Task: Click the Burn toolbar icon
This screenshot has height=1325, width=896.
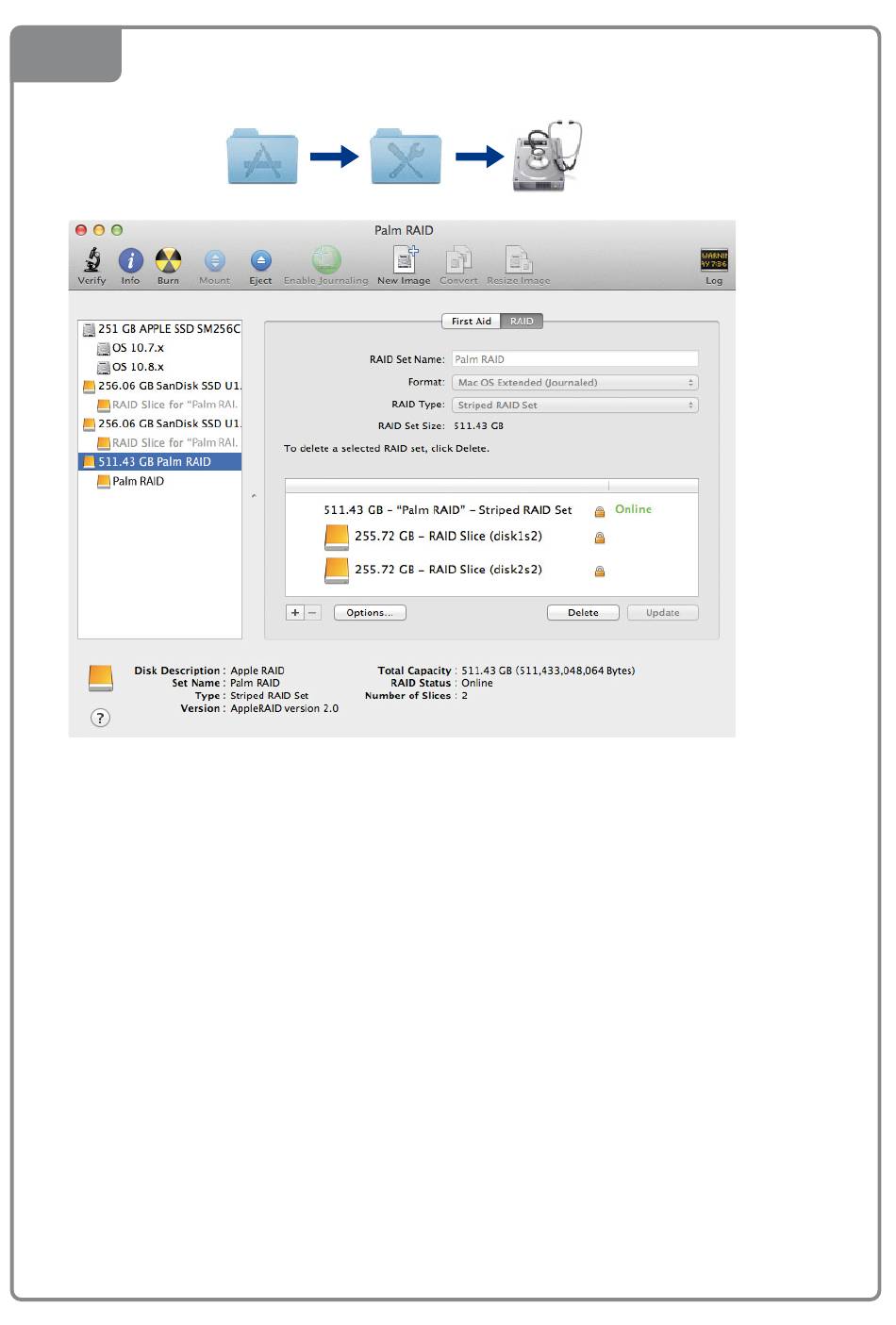Action: pyautogui.click(x=168, y=260)
